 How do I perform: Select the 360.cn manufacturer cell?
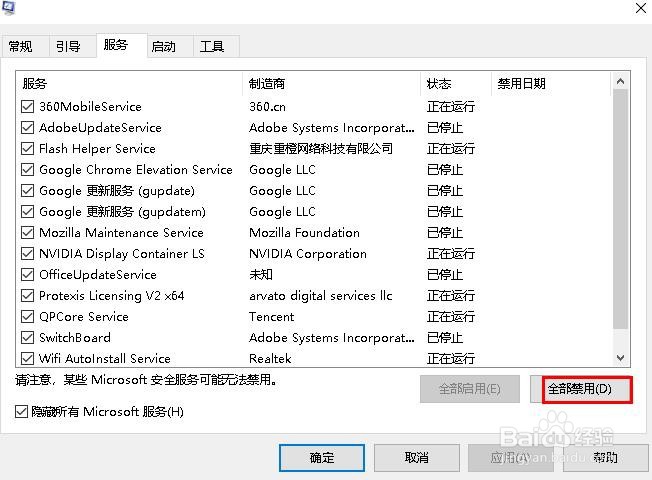(x=267, y=107)
